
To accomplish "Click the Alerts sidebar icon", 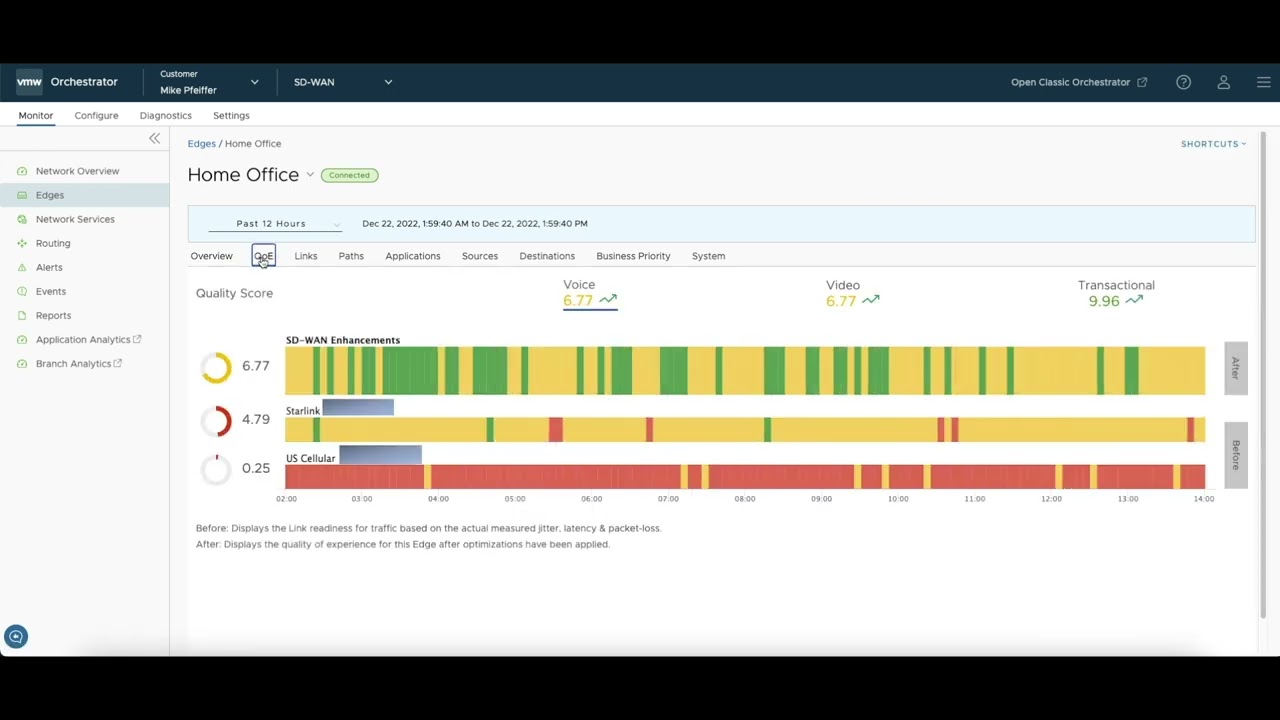I will [x=22, y=267].
